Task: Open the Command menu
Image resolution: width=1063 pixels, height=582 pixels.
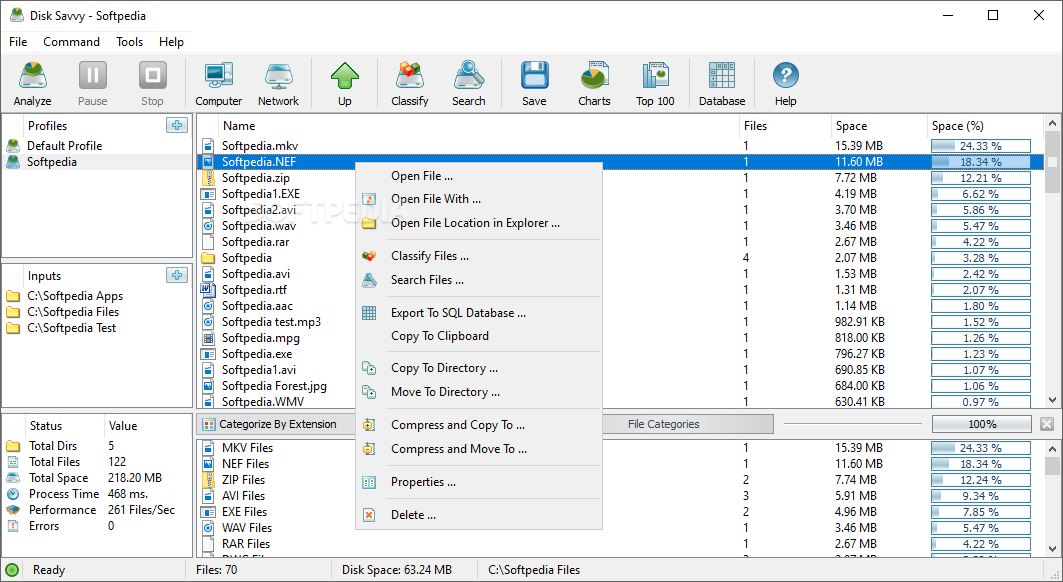Action: (x=71, y=41)
